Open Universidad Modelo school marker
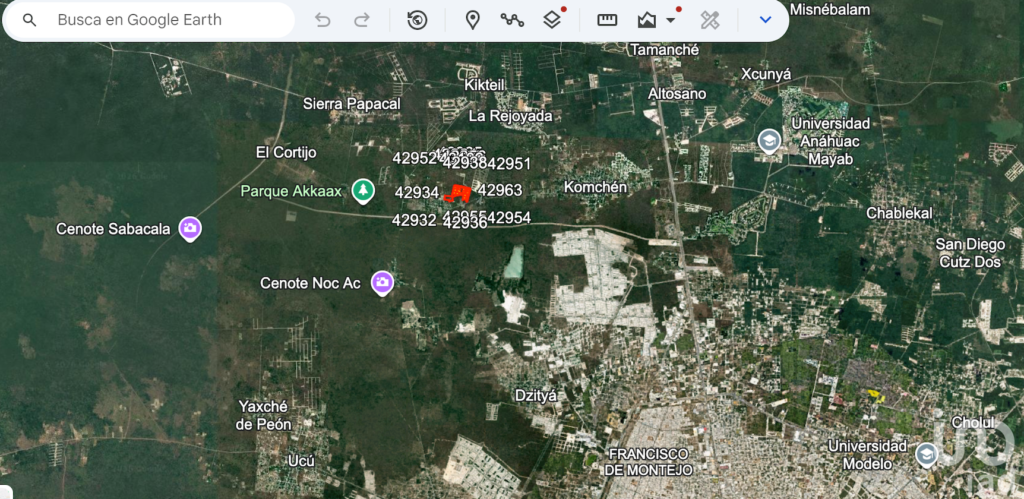Viewport: 1024px width, 499px height. point(927,454)
